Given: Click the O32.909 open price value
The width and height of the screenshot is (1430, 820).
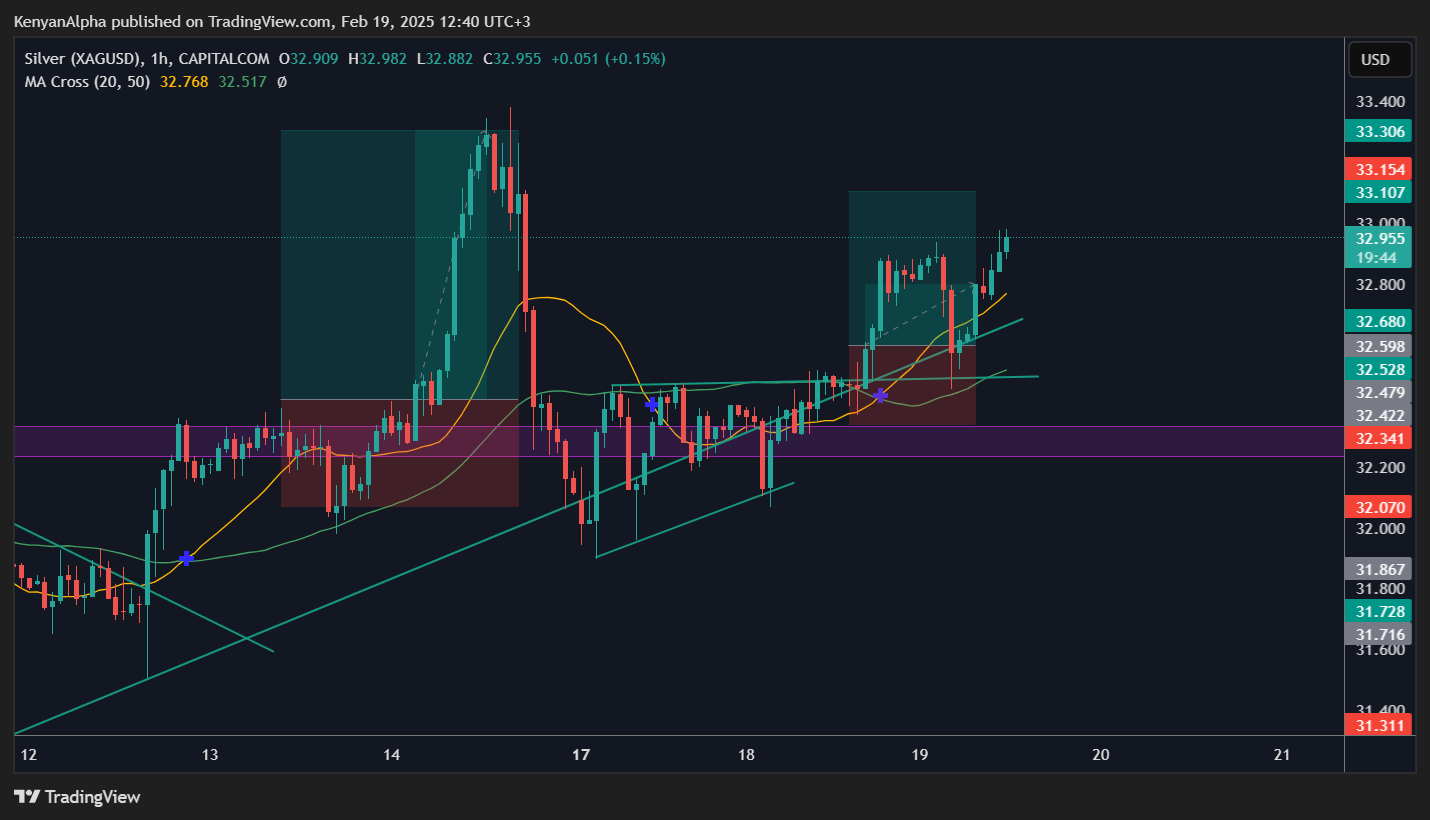Looking at the screenshot, I should coord(308,59).
